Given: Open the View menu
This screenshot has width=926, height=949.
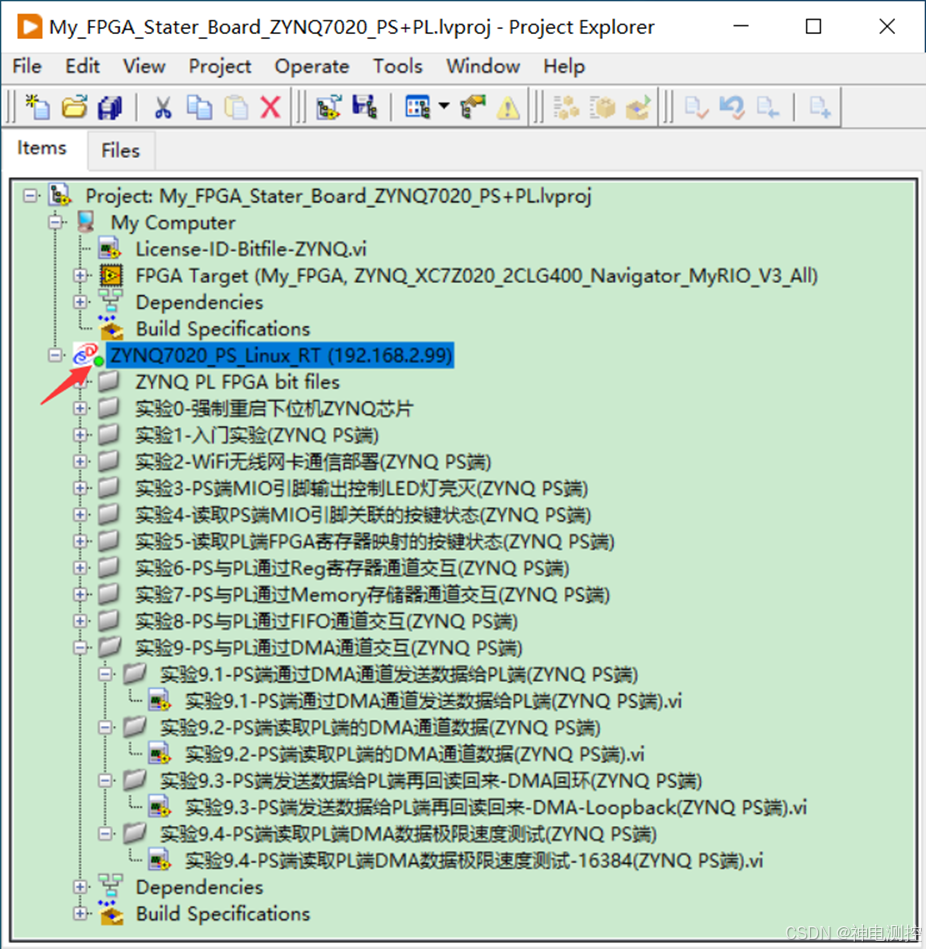Looking at the screenshot, I should 144,65.
